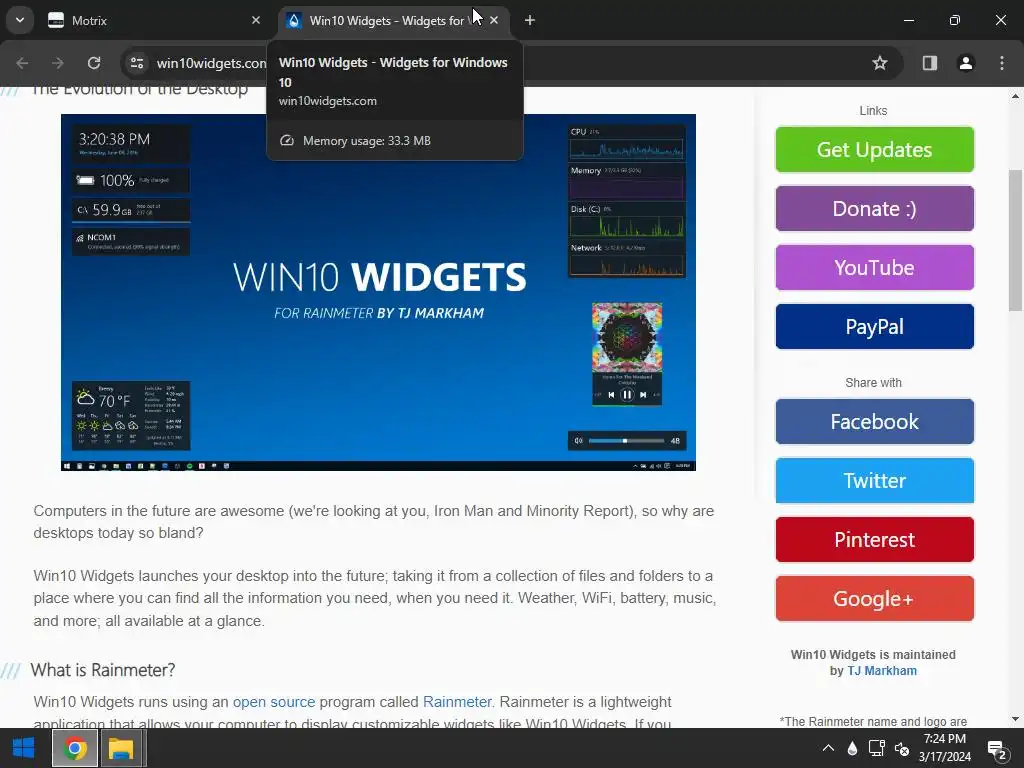Open network status tray icon
Viewport: 1024px width, 768px height.
click(x=876, y=748)
